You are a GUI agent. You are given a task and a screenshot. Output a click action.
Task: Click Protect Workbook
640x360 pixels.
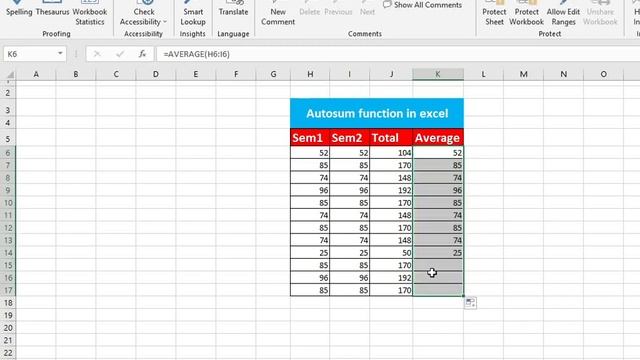(x=527, y=13)
